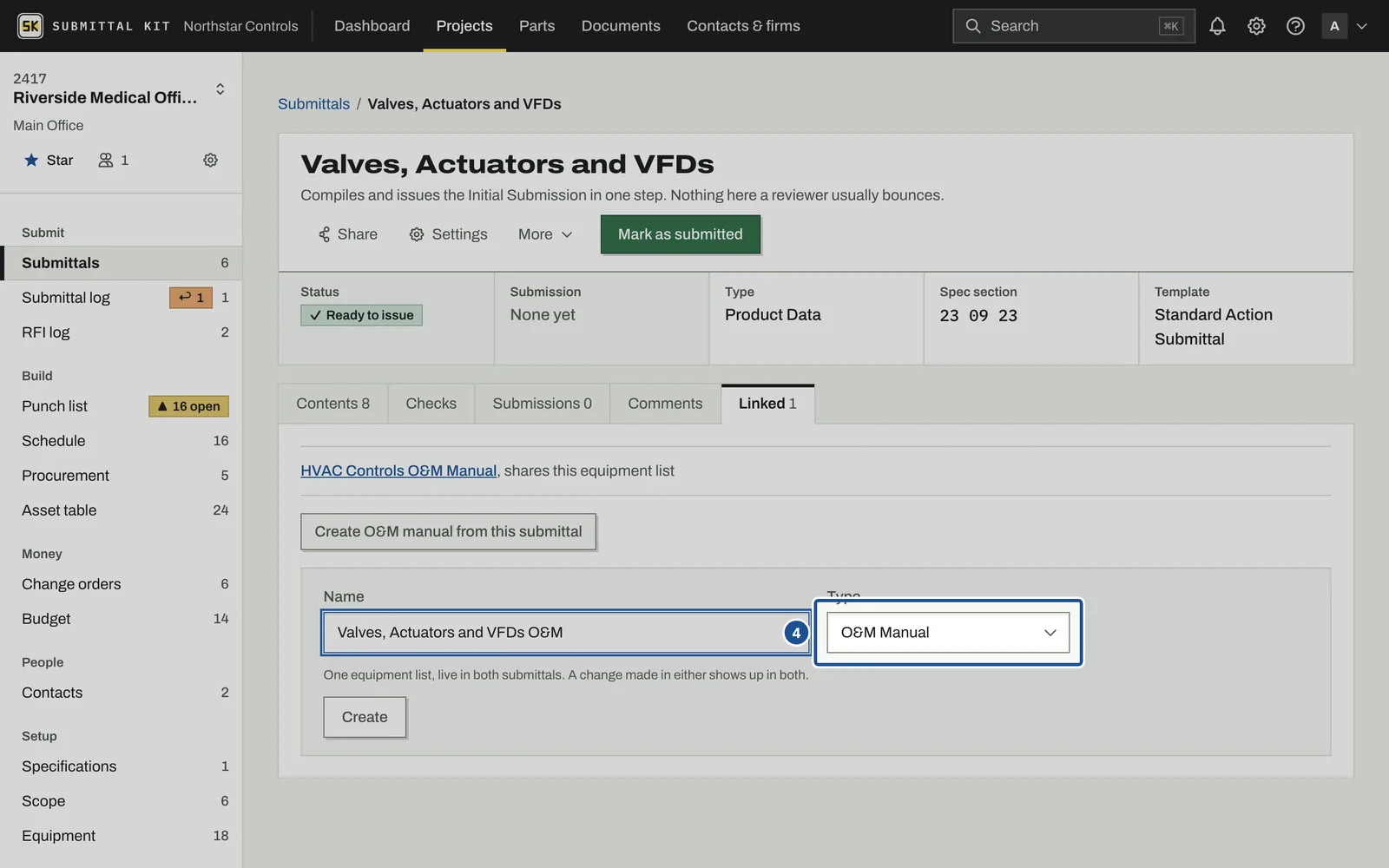Switch to the Checks tab
The width and height of the screenshot is (1389, 868).
pos(431,404)
